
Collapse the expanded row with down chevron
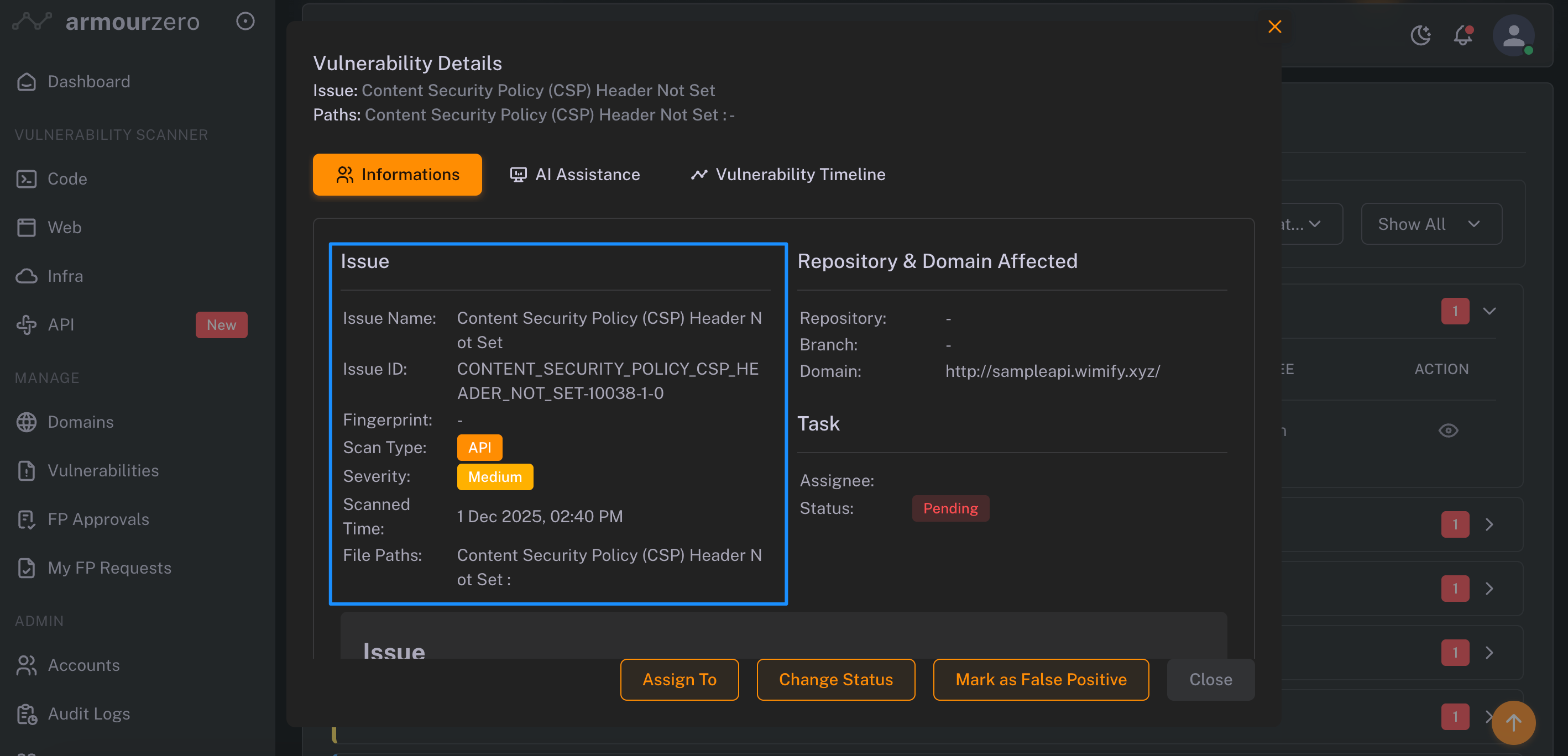click(x=1489, y=311)
